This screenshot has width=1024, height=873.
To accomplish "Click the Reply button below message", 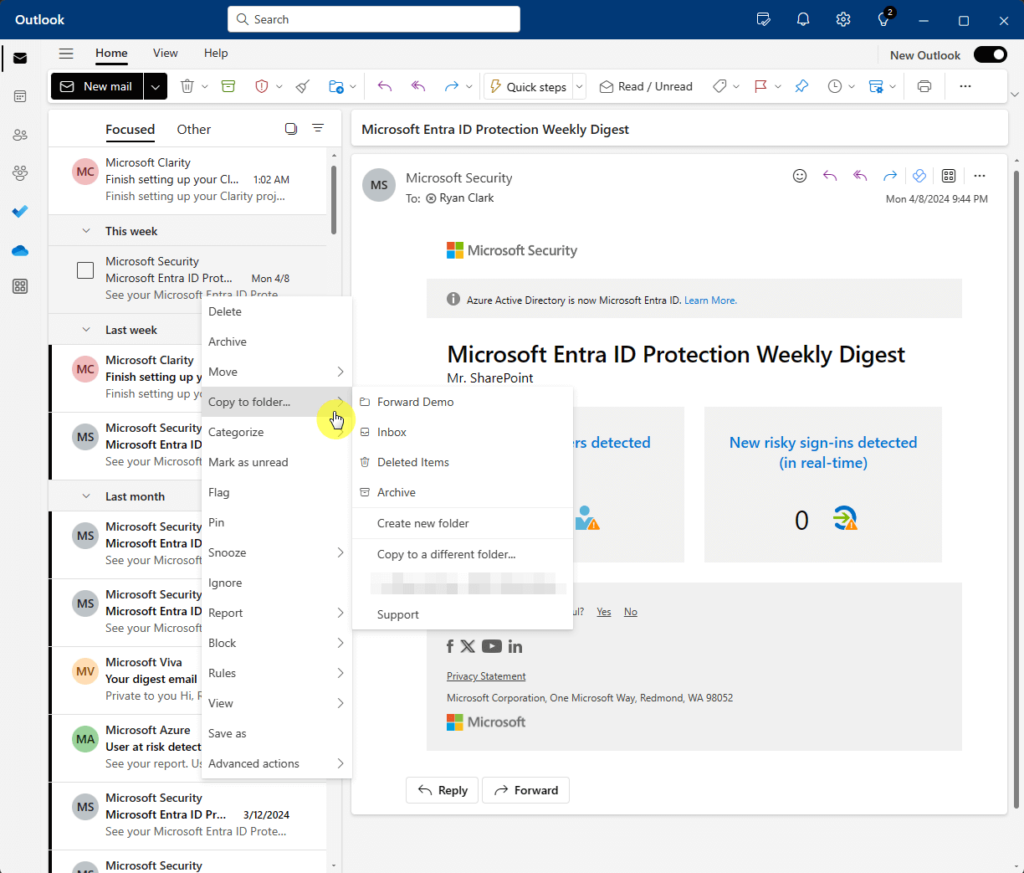I will click(x=442, y=790).
